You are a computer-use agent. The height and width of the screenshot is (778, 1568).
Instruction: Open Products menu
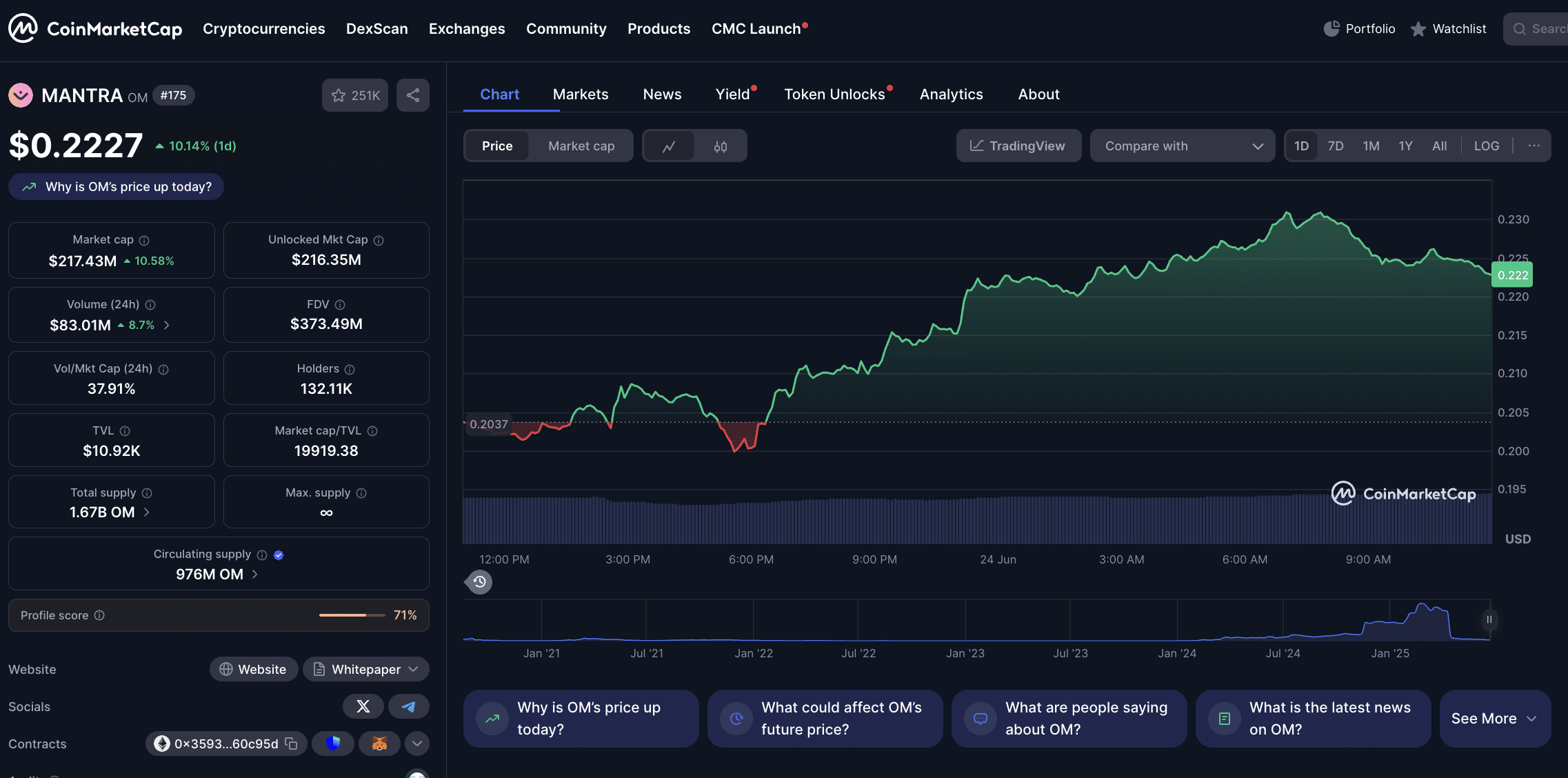pyautogui.click(x=659, y=29)
